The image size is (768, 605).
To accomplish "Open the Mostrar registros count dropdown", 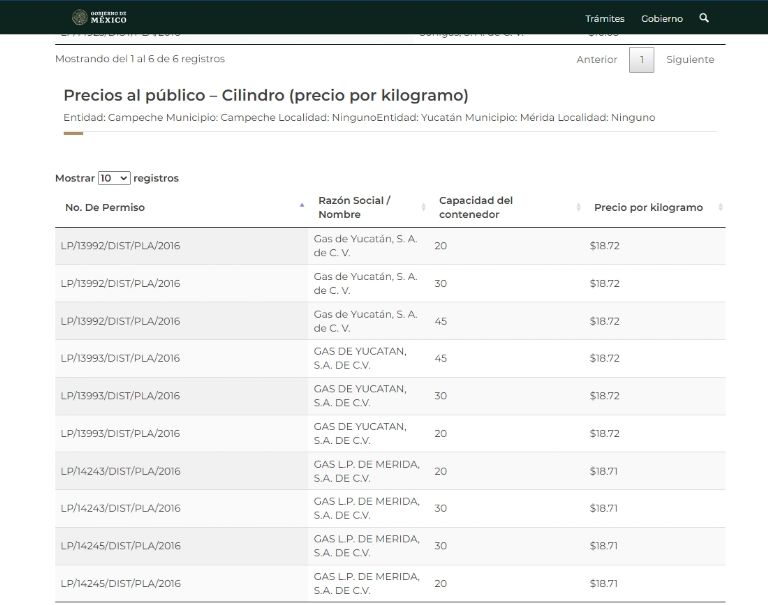I will (114, 178).
